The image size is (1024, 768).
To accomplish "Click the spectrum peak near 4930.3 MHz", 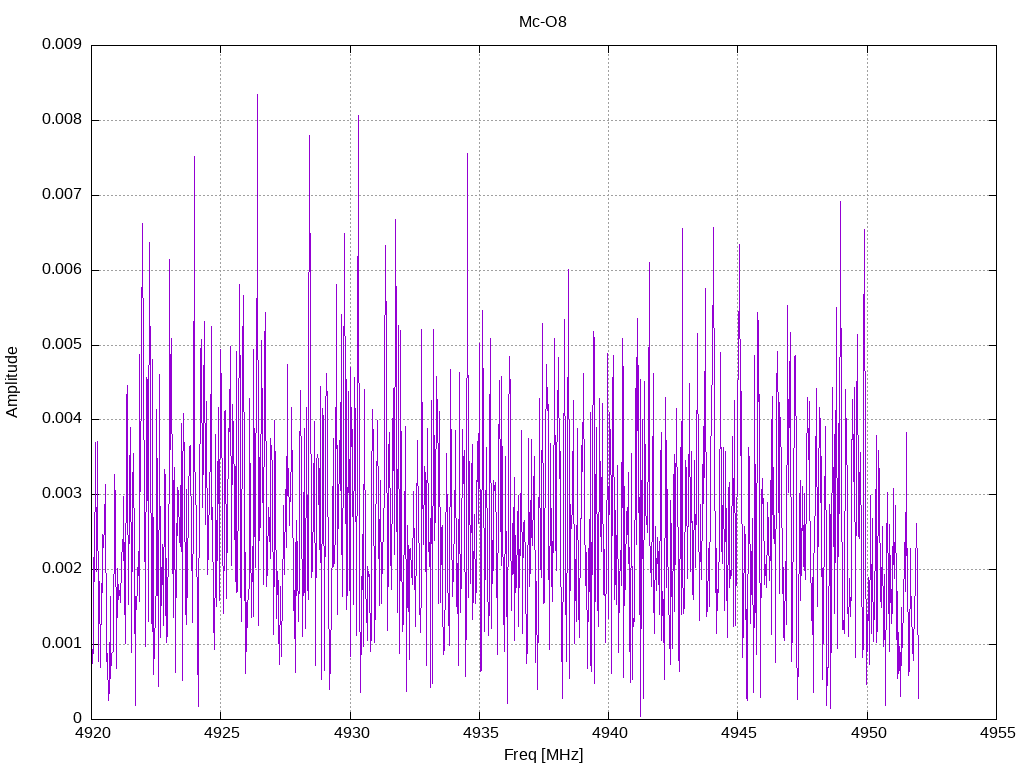I will [x=359, y=117].
